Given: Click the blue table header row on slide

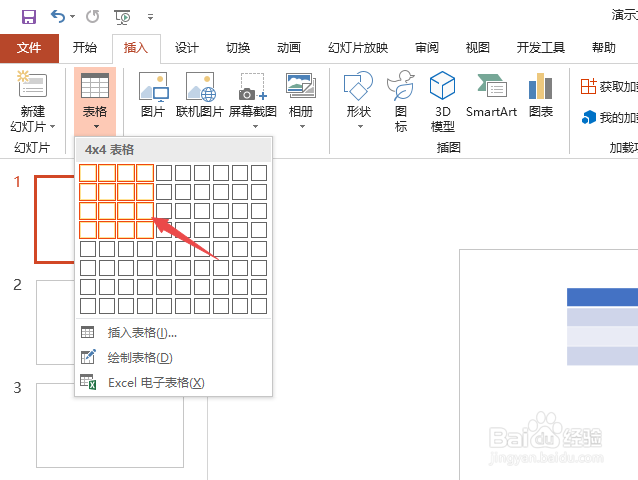Looking at the screenshot, I should (x=603, y=297).
